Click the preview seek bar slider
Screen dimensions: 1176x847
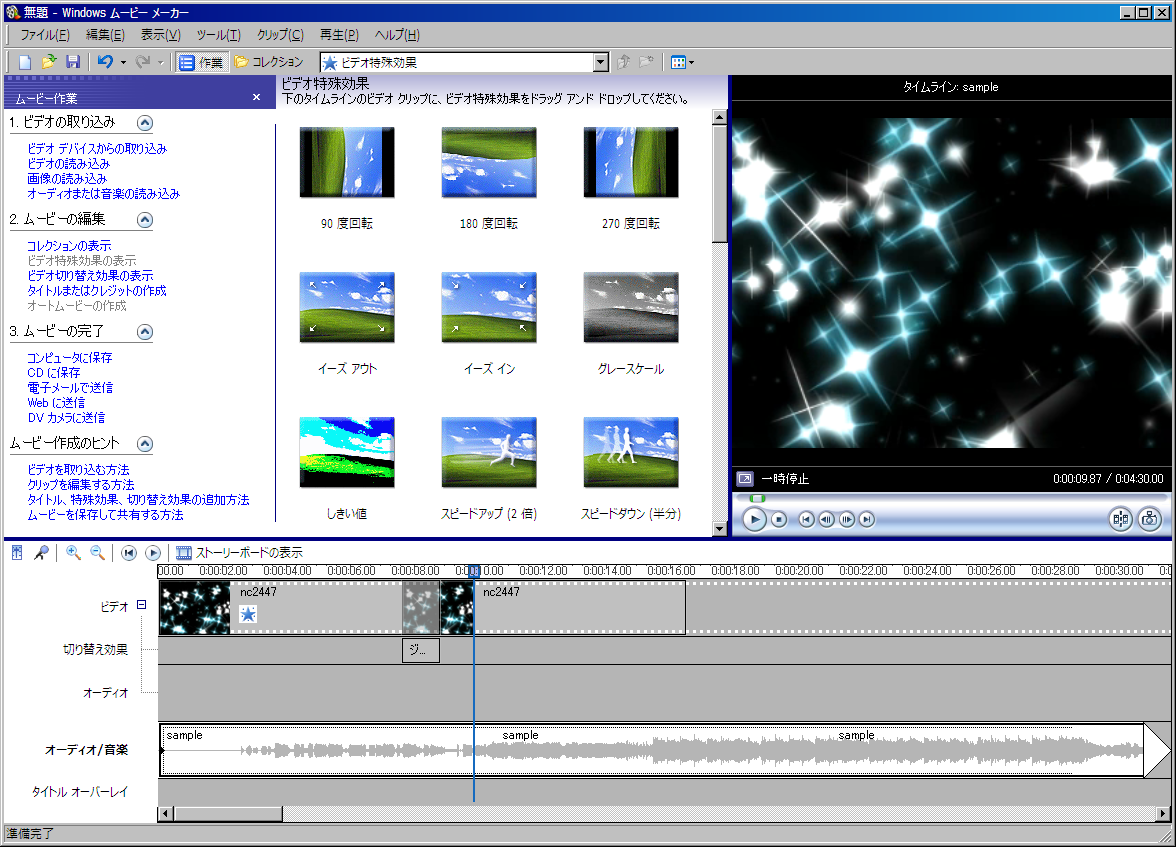(758, 498)
